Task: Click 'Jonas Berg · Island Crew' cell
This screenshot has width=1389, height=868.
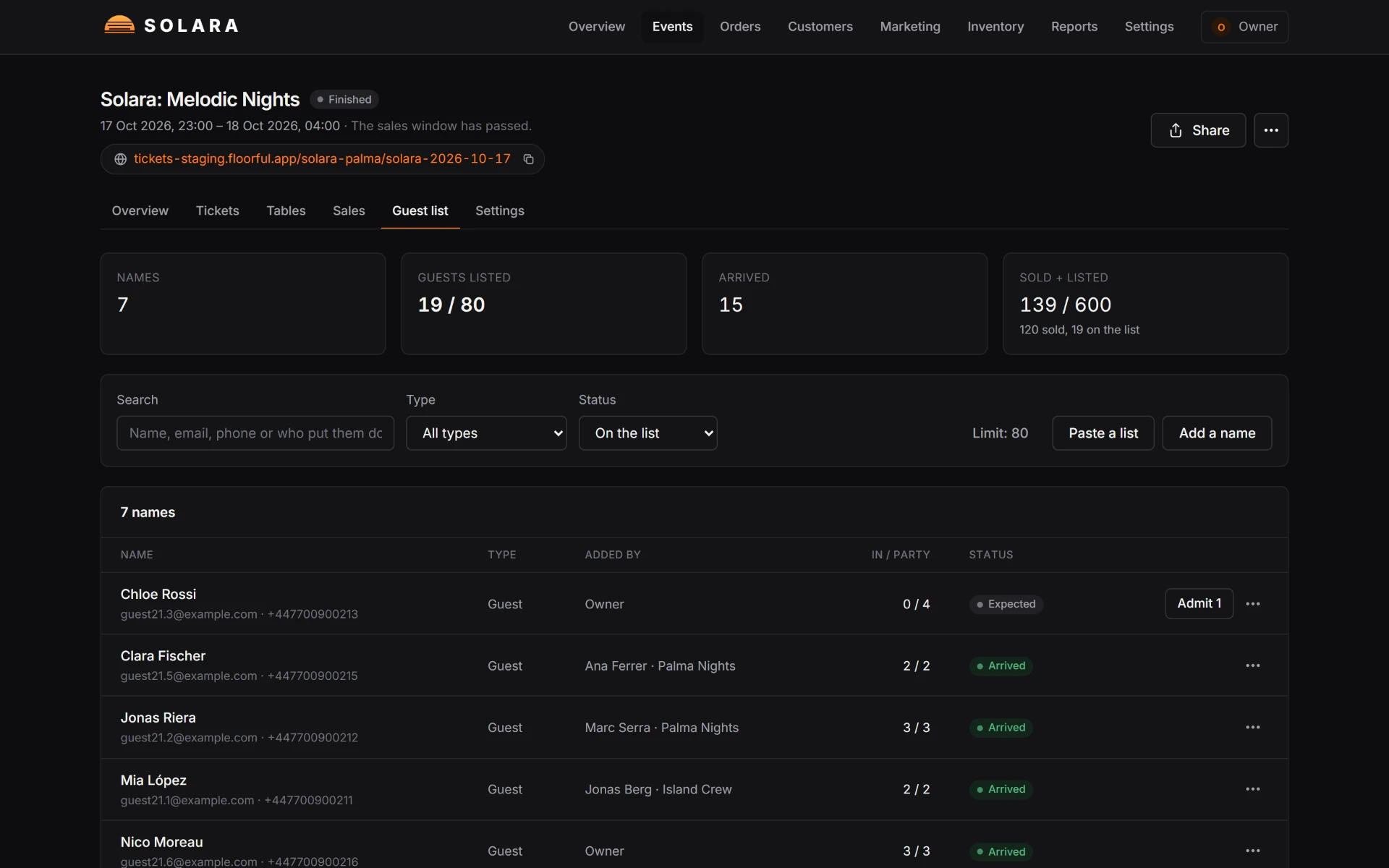Action: click(x=658, y=789)
